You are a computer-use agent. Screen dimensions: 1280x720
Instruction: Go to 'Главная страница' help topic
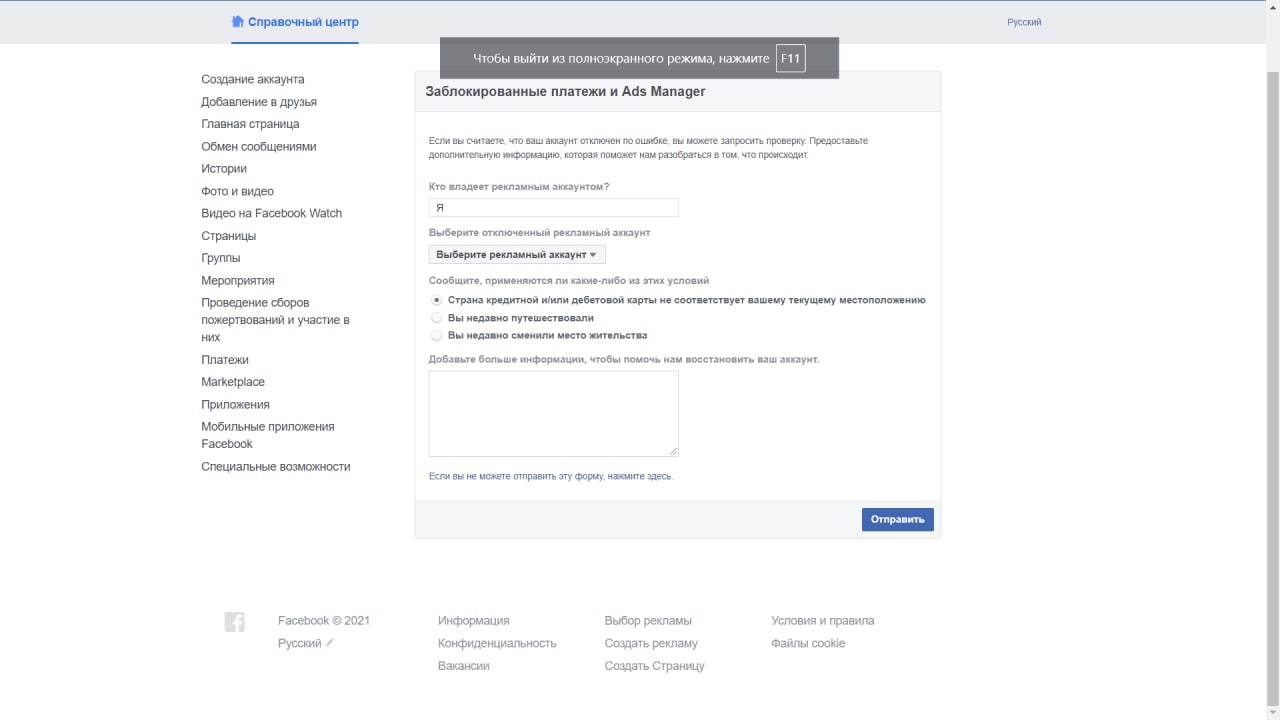[x=250, y=124]
